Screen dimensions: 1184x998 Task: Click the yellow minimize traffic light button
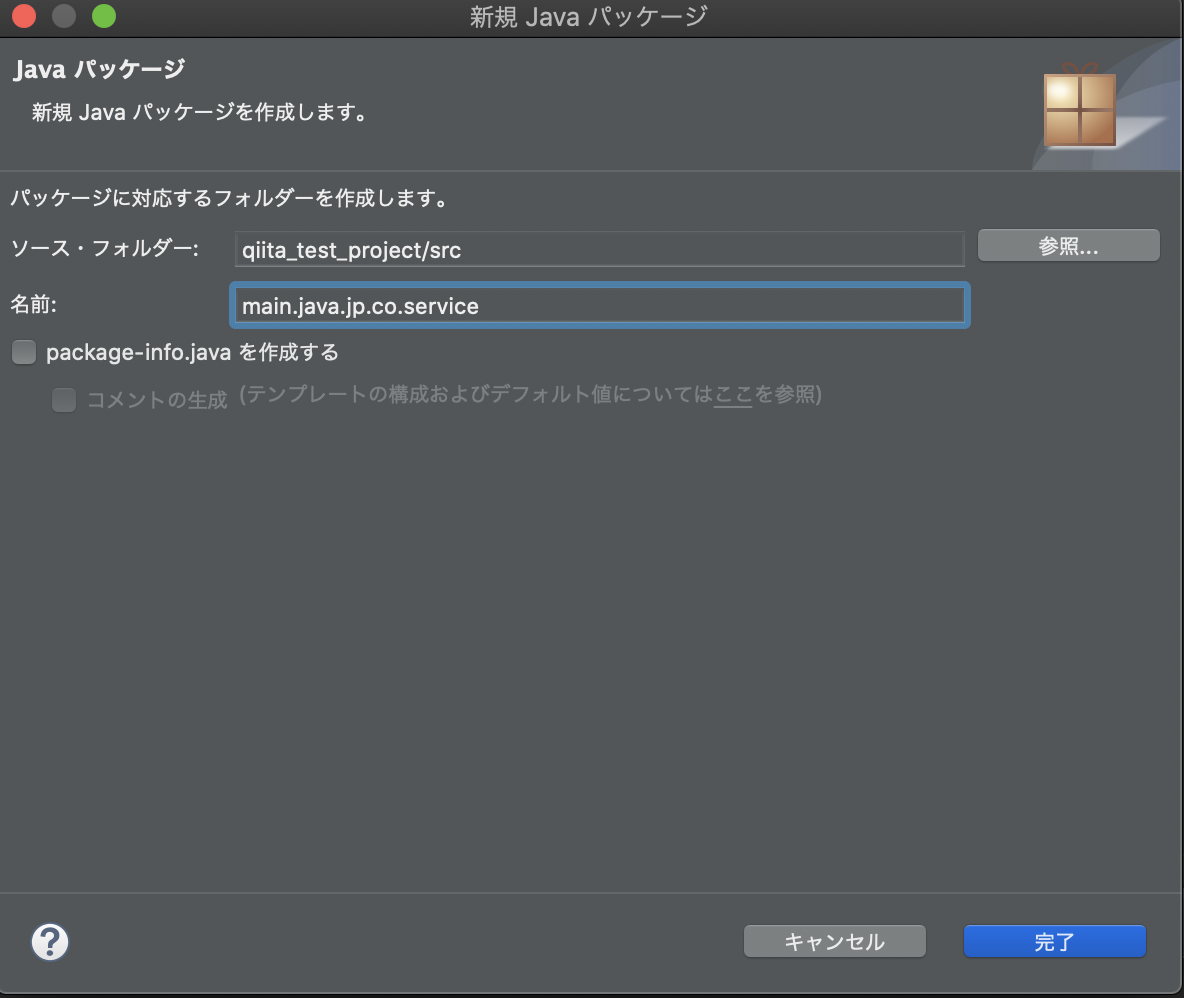point(62,16)
